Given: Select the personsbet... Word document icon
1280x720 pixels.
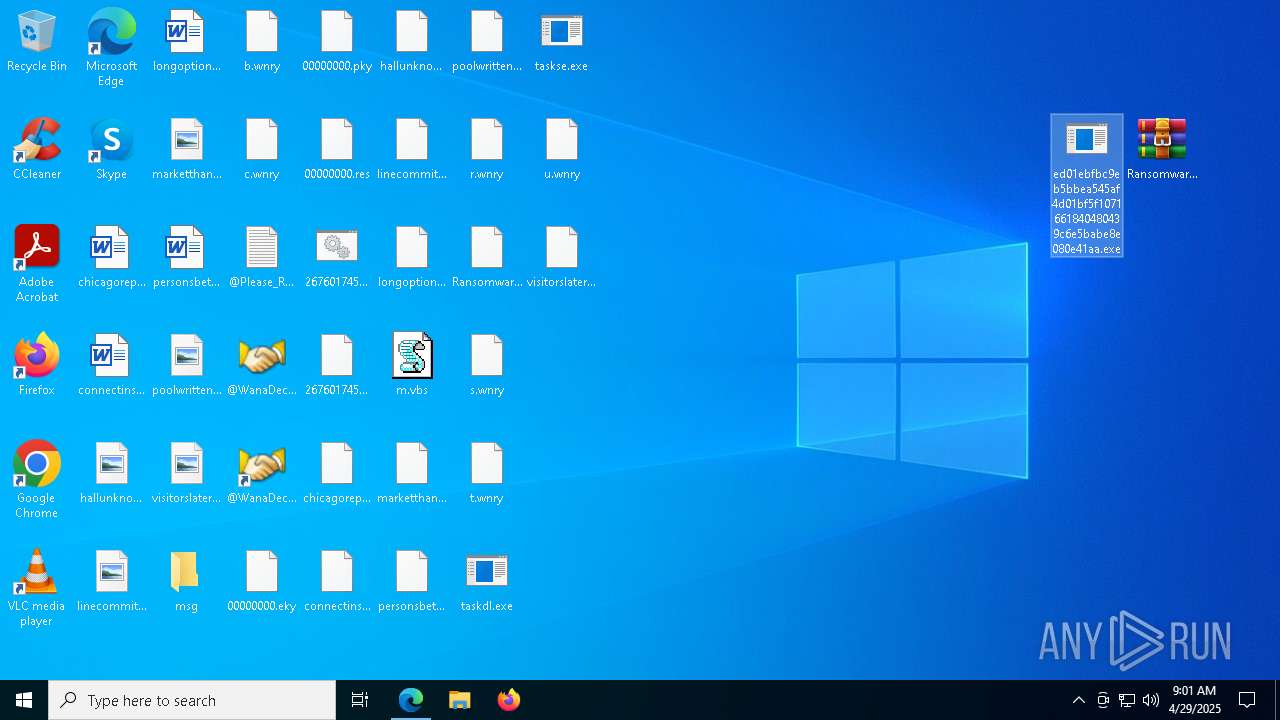Looking at the screenshot, I should coord(186,258).
